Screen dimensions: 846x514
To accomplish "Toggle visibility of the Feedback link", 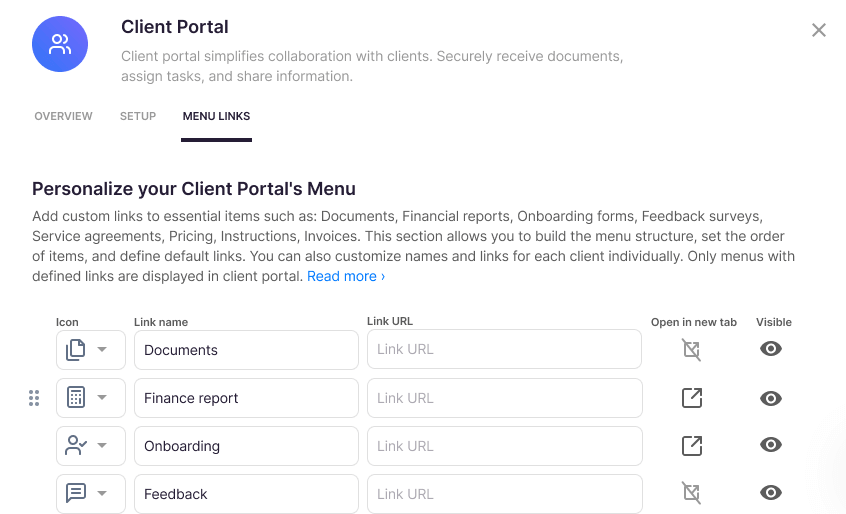I will (770, 493).
